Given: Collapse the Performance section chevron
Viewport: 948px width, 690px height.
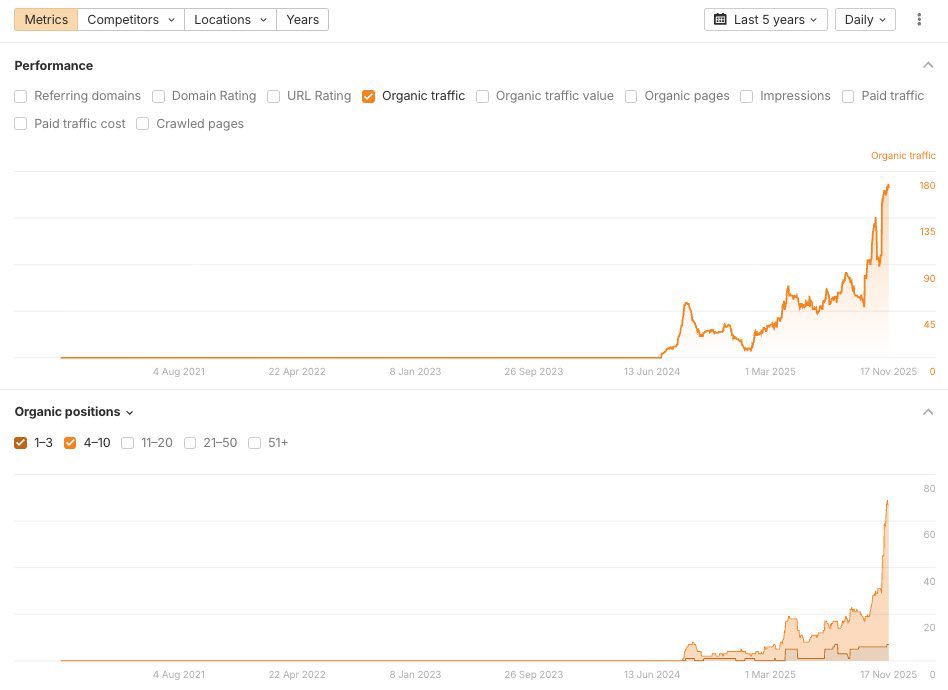Looking at the screenshot, I should click(928, 65).
